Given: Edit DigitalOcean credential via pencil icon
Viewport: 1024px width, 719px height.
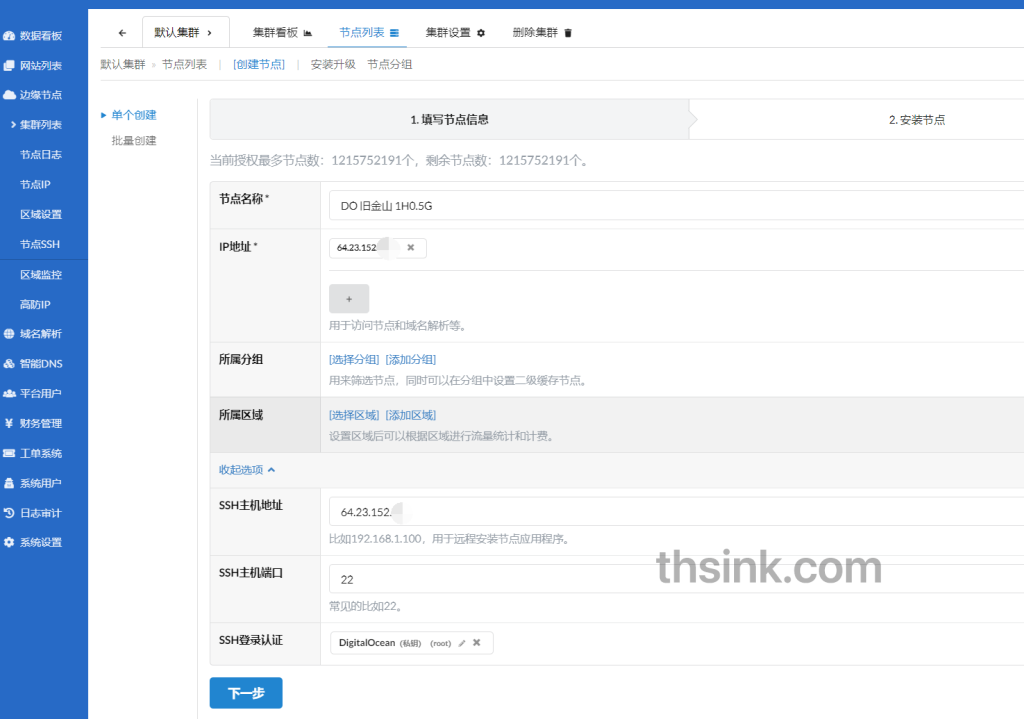Looking at the screenshot, I should [461, 643].
